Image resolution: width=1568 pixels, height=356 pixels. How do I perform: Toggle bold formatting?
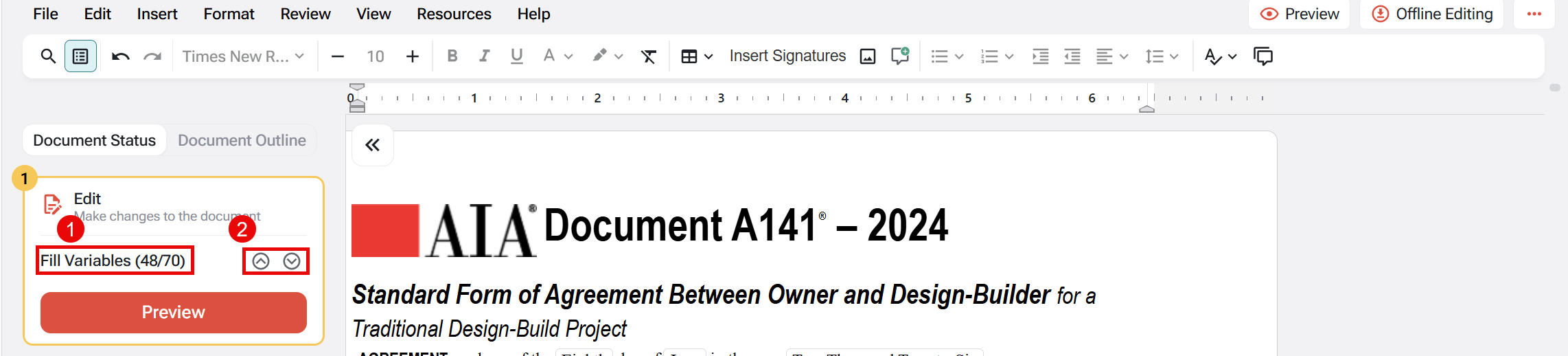pos(452,56)
